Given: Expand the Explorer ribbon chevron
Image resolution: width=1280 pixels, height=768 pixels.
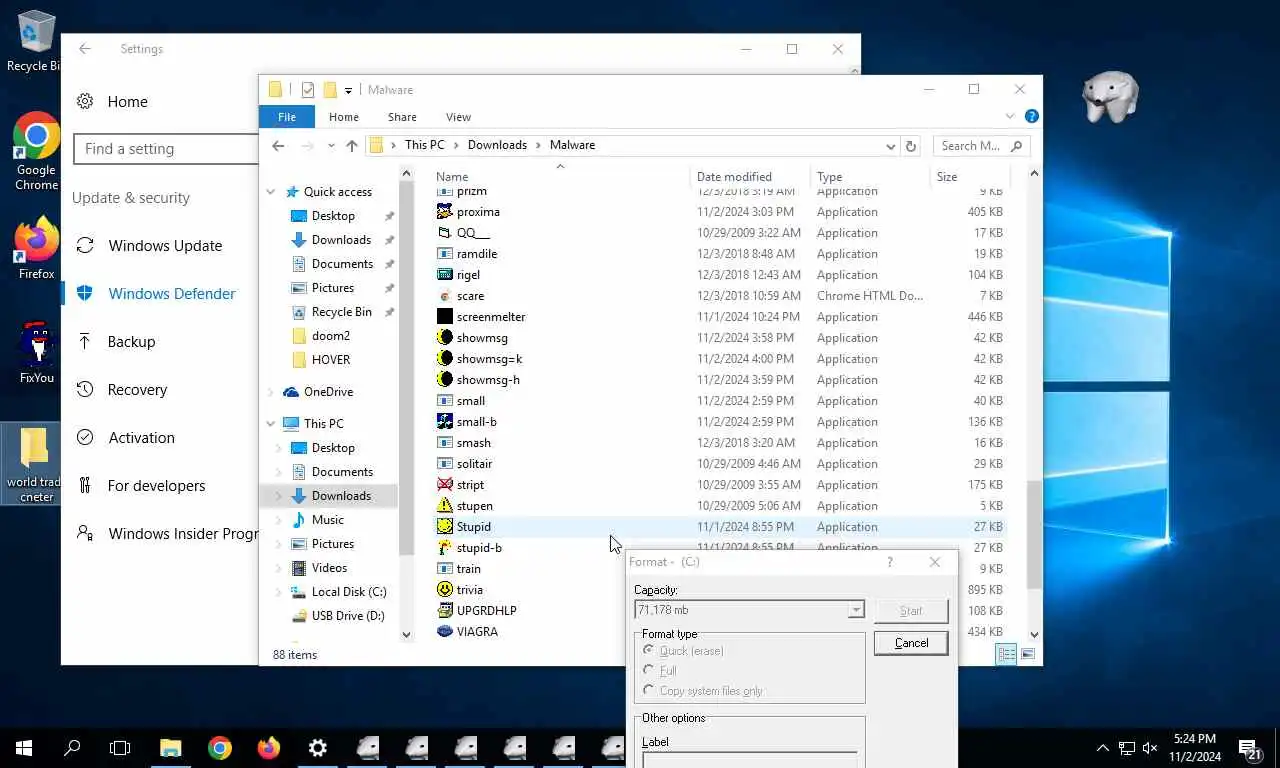Looking at the screenshot, I should click(1011, 117).
